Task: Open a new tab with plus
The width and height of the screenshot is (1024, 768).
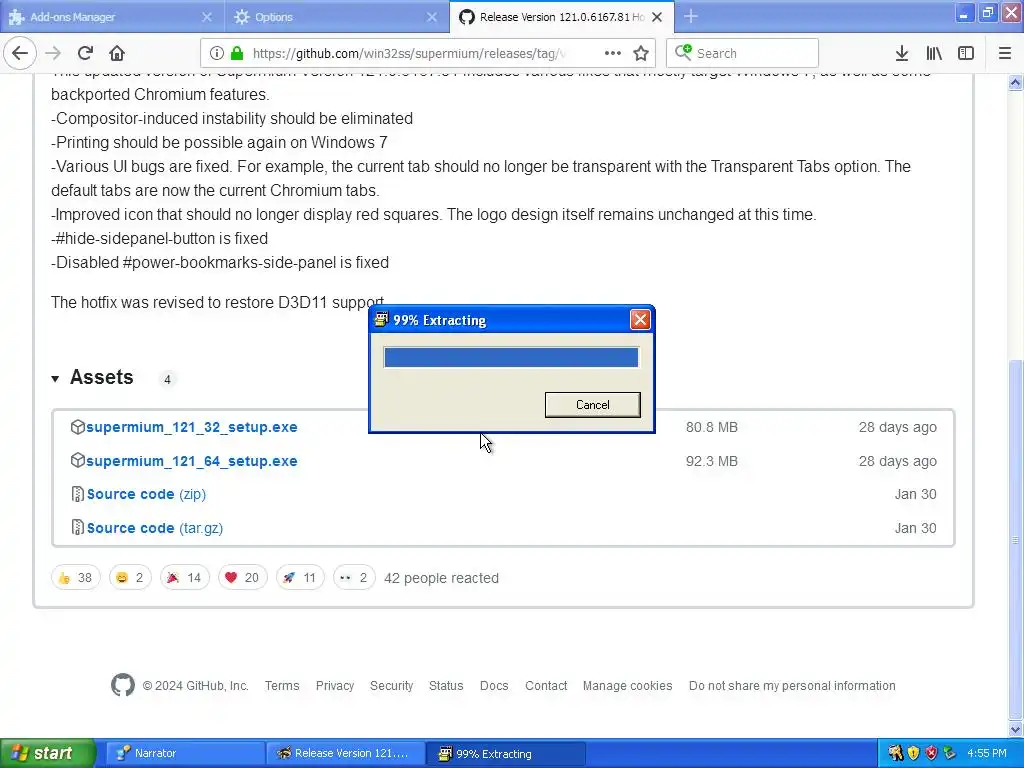Action: tap(691, 17)
